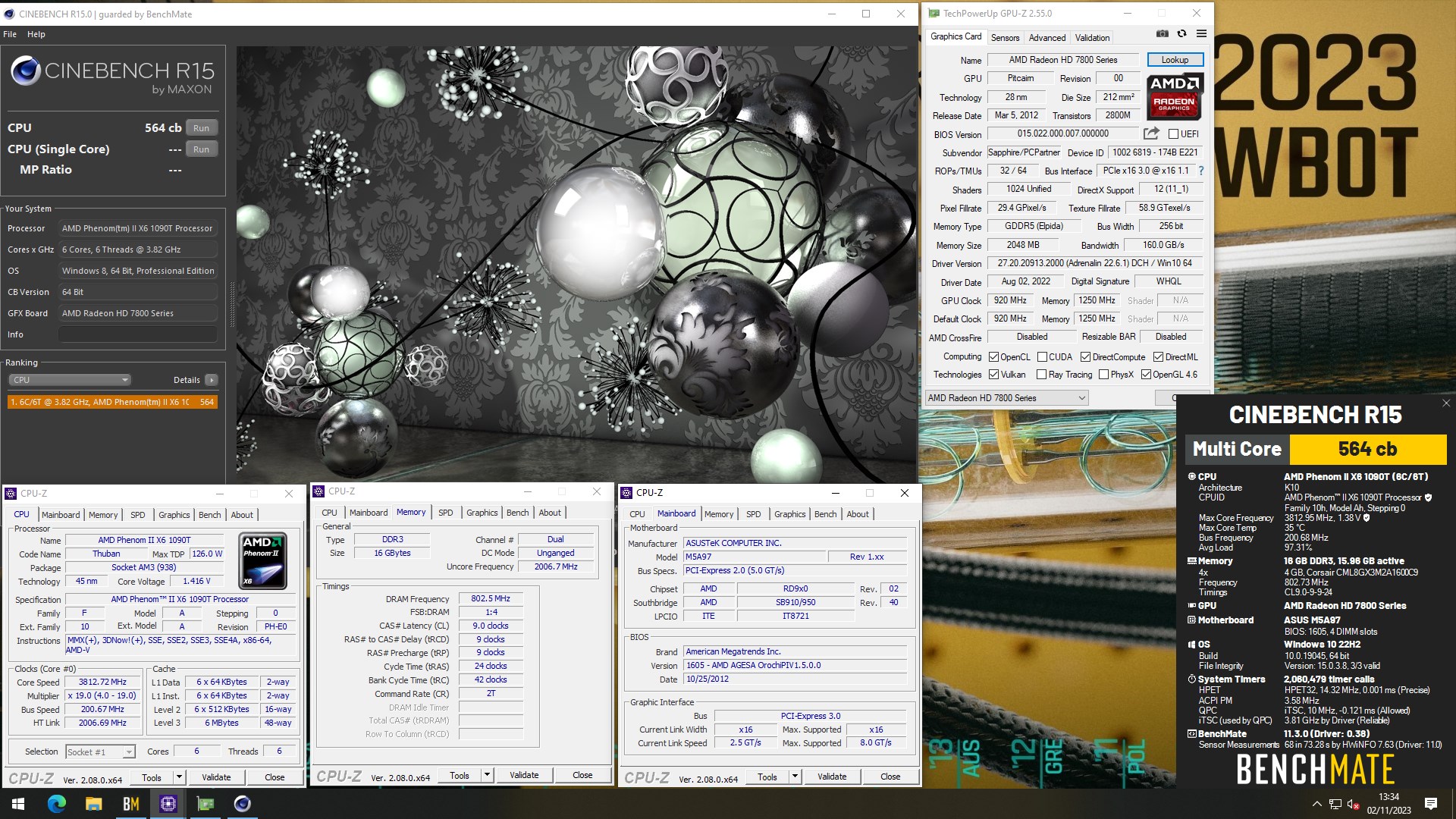Open BenchMate from the taskbar
Viewport: 1456px width, 819px height.
130,804
